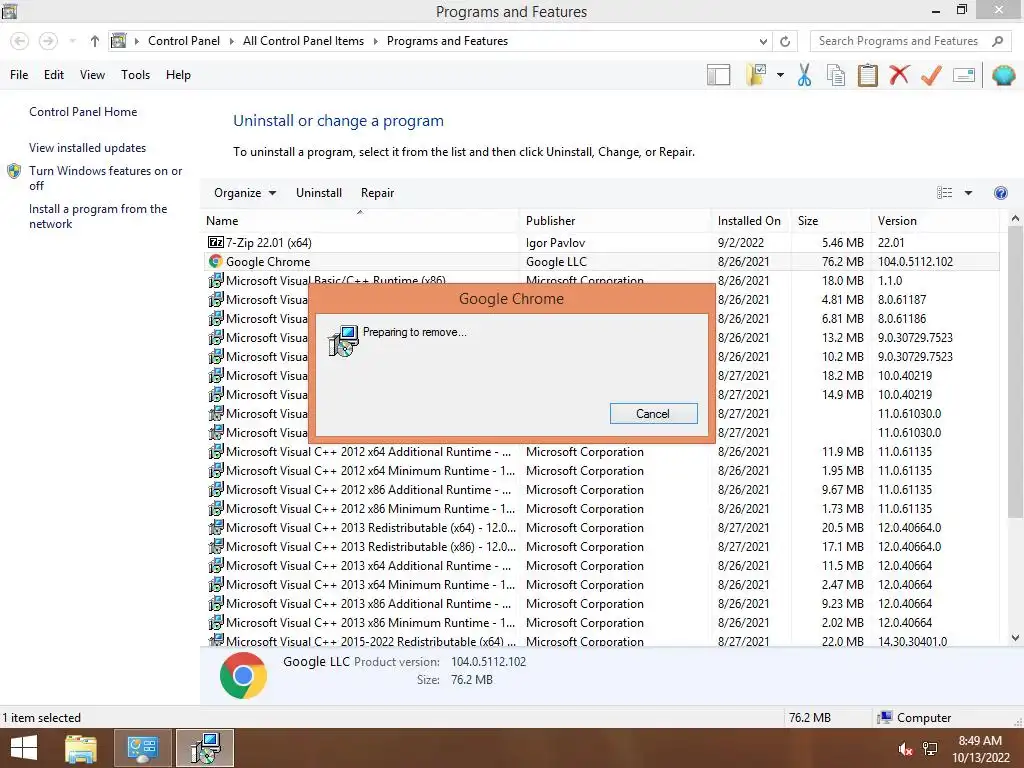
Task: Expand the address bar history dropdown
Action: (x=763, y=41)
